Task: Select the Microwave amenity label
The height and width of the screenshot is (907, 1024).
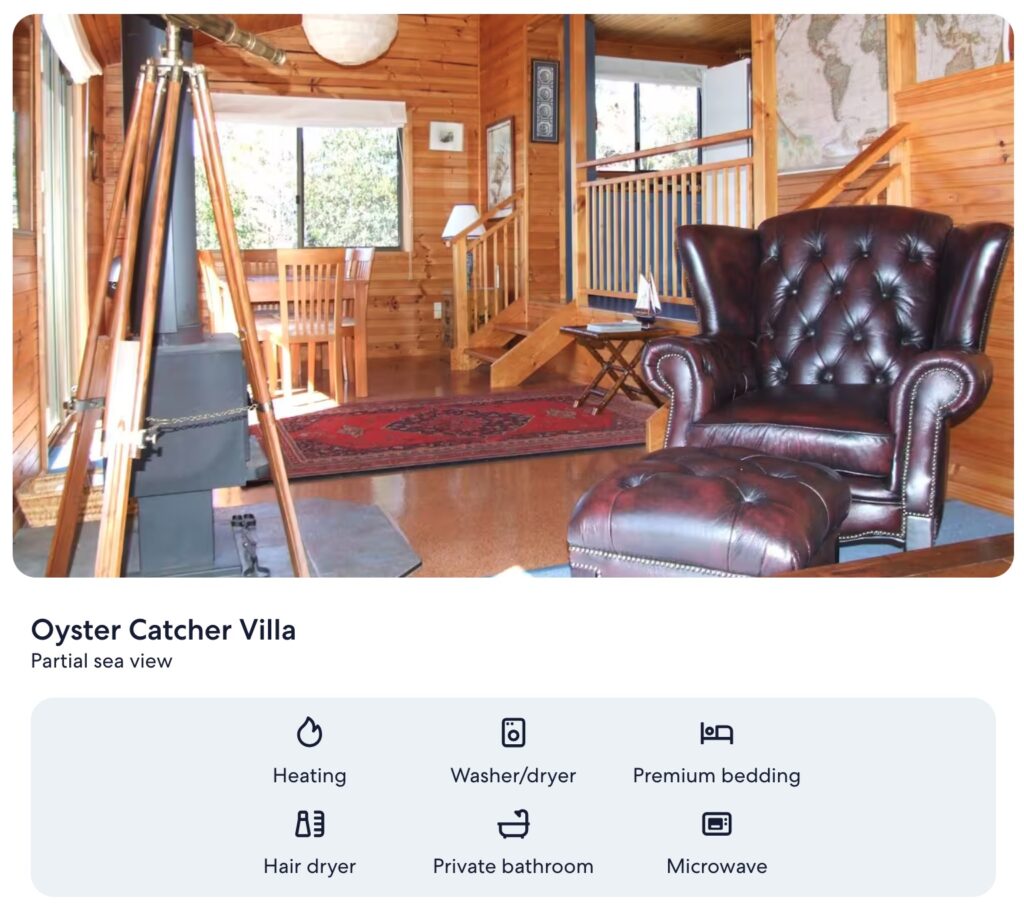Action: coord(716,867)
